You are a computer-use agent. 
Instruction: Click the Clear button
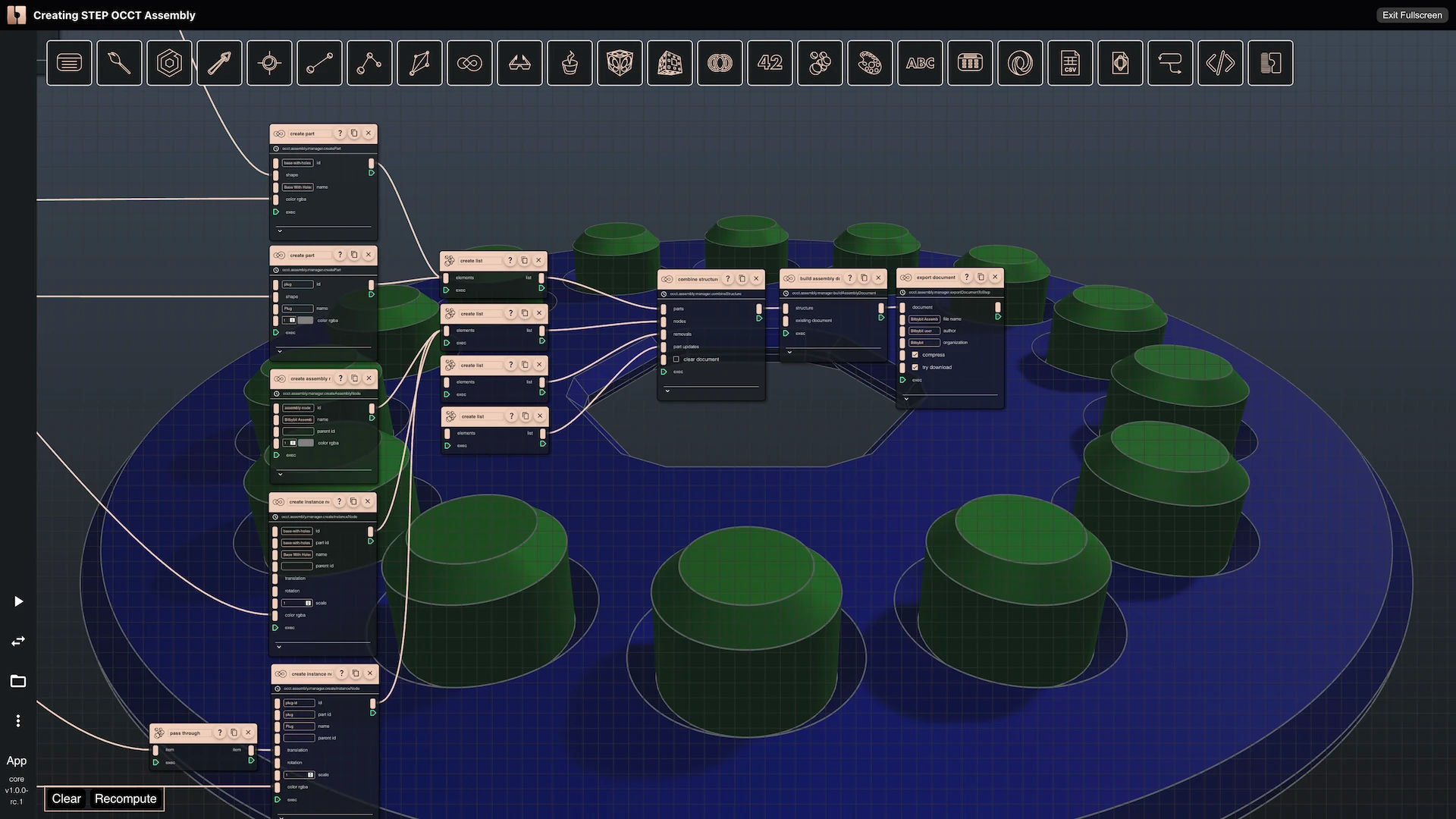coord(67,799)
